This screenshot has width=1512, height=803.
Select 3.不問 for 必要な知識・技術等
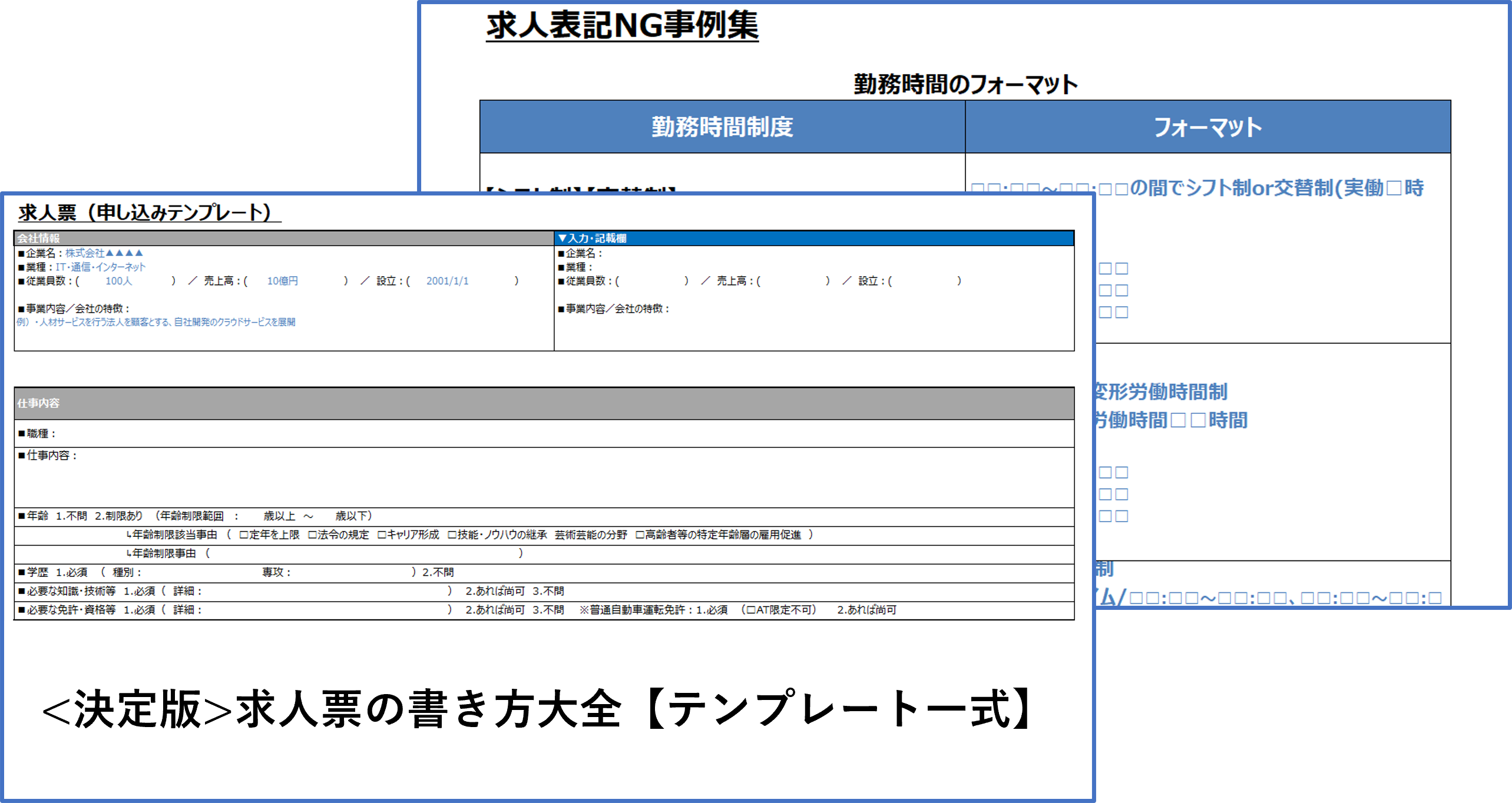click(x=549, y=591)
